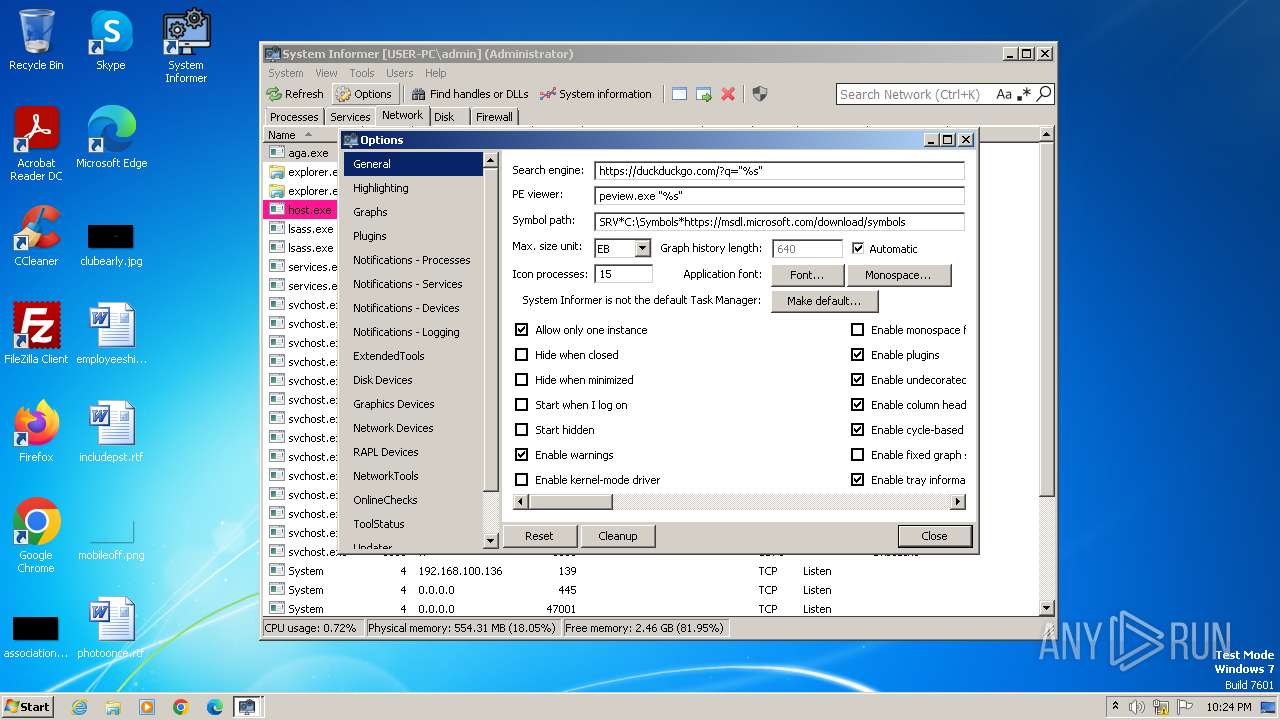1280x720 pixels.
Task: Click the Font... button
Action: (x=807, y=275)
